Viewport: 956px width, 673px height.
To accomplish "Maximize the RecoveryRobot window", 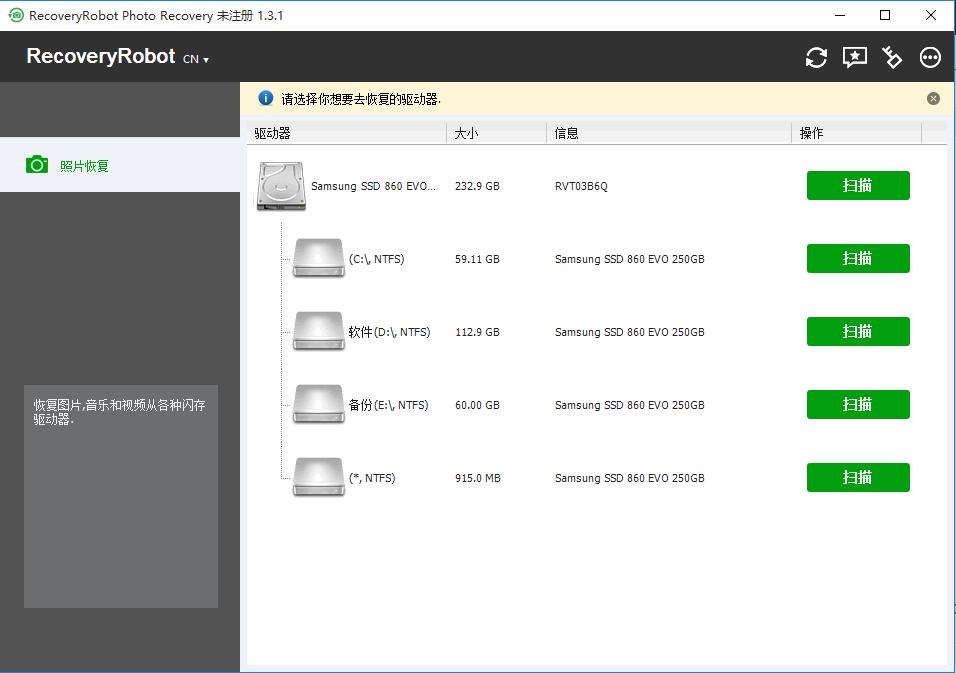I will [x=885, y=15].
